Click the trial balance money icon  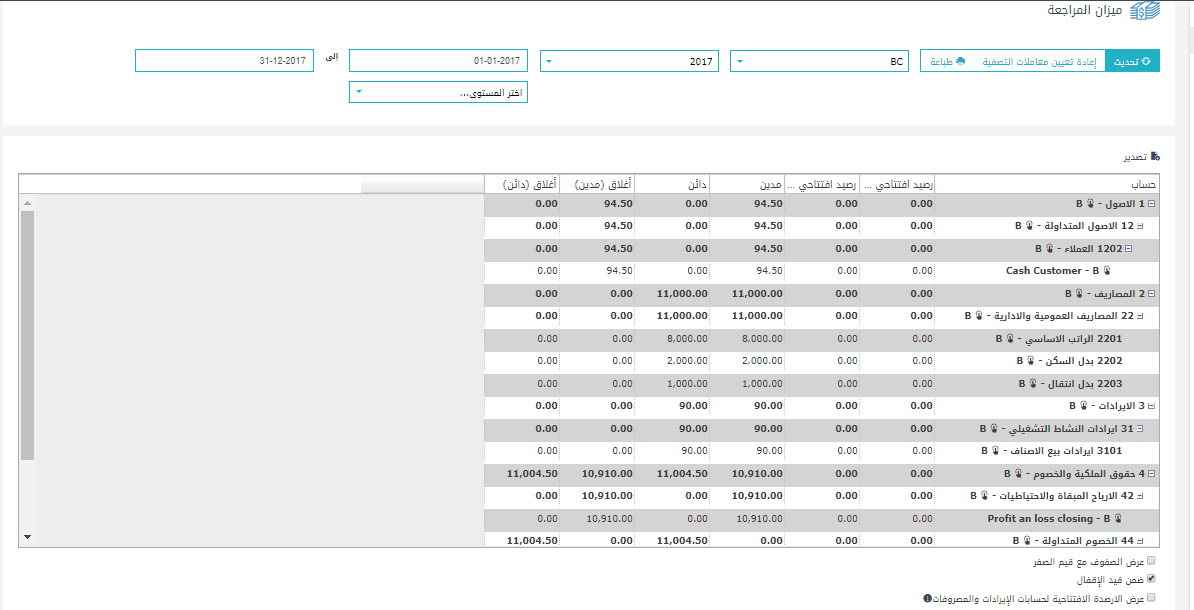point(1145,12)
